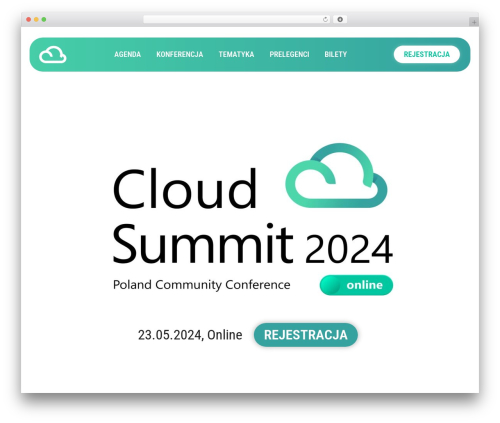Click the browser reload icon

click(x=325, y=19)
